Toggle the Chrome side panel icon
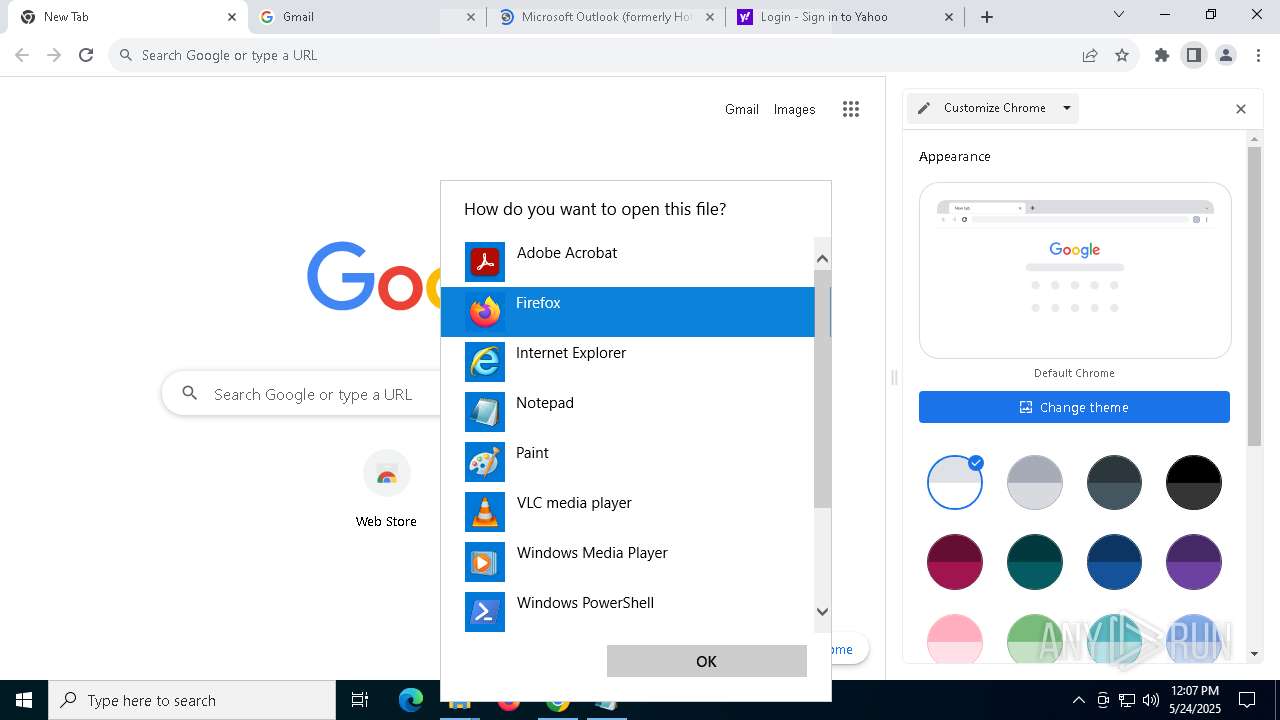The width and height of the screenshot is (1280, 720). point(1194,55)
